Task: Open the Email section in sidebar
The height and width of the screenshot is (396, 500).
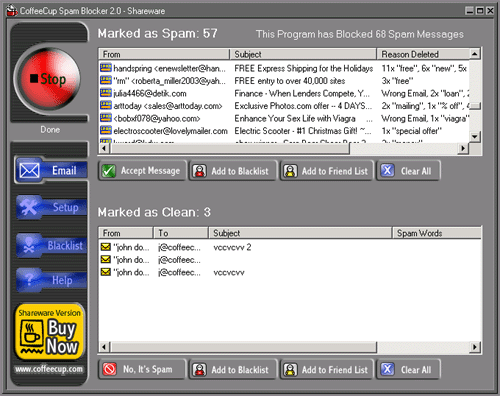Action: pyautogui.click(x=52, y=170)
